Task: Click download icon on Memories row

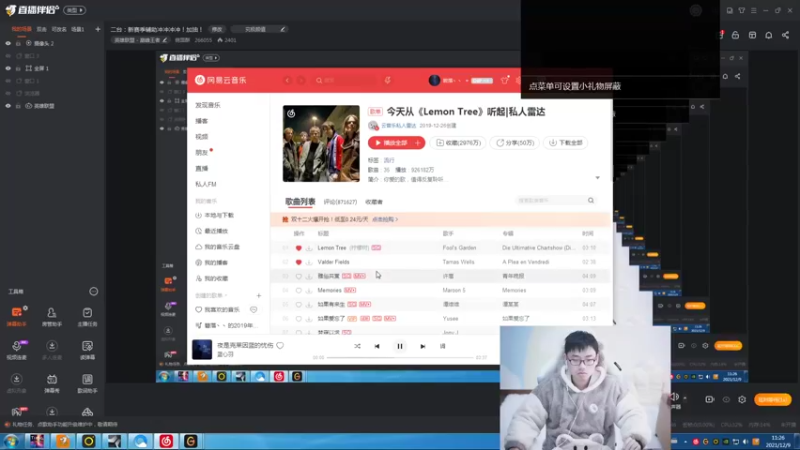Action: (x=309, y=290)
